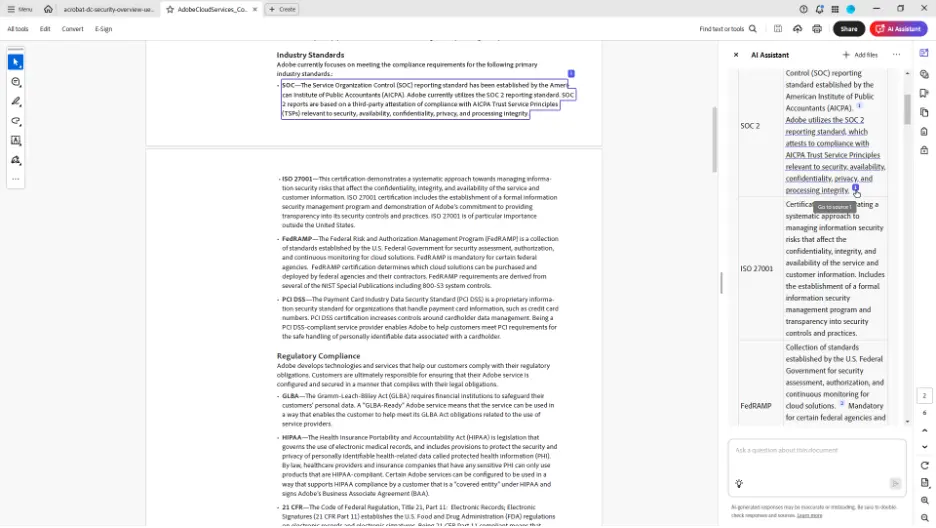The width and height of the screenshot is (936, 528).
Task: Switch to acrobat-dc-security-overview tab
Action: coord(109,9)
